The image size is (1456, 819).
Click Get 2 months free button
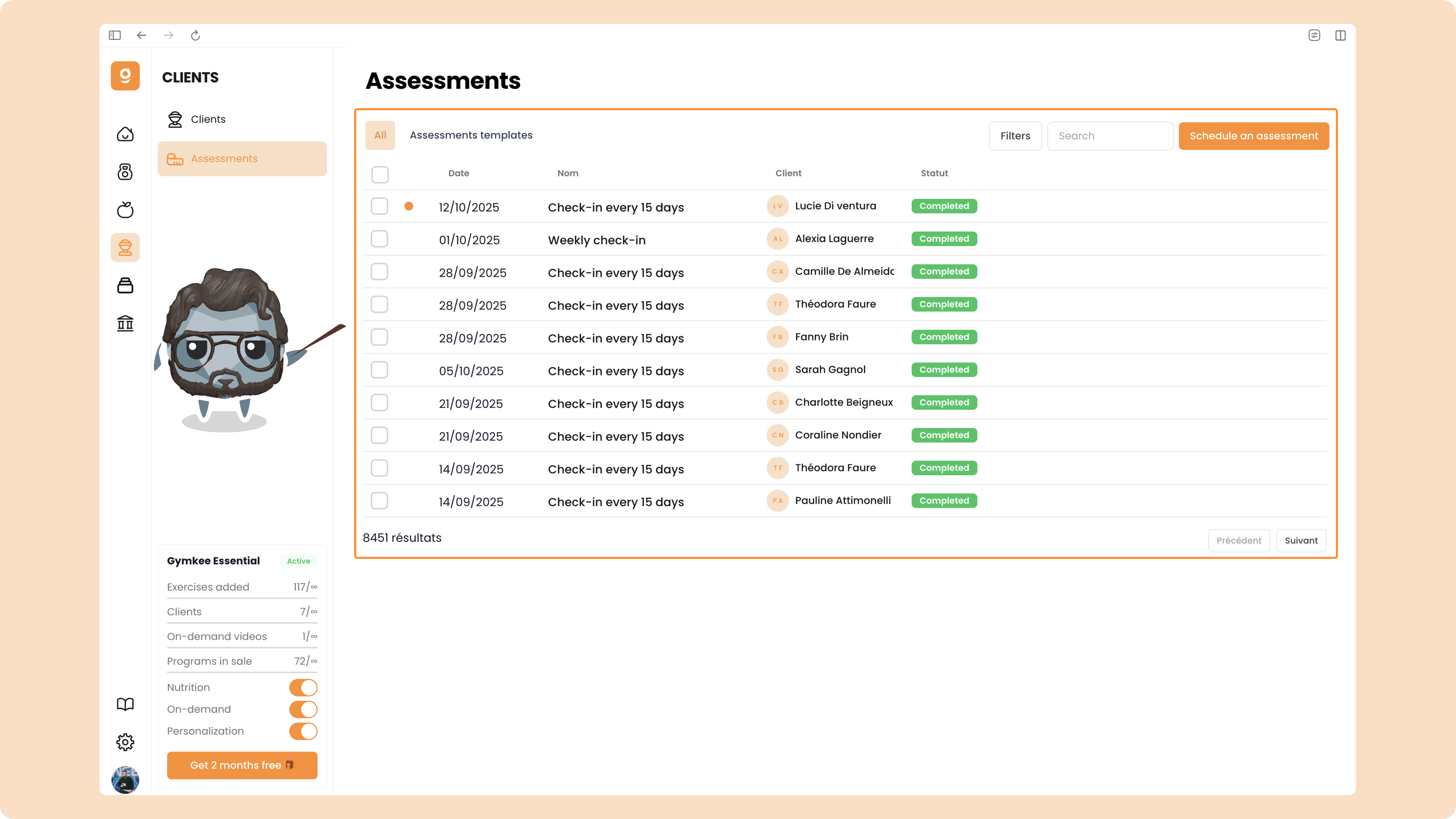pyautogui.click(x=242, y=765)
